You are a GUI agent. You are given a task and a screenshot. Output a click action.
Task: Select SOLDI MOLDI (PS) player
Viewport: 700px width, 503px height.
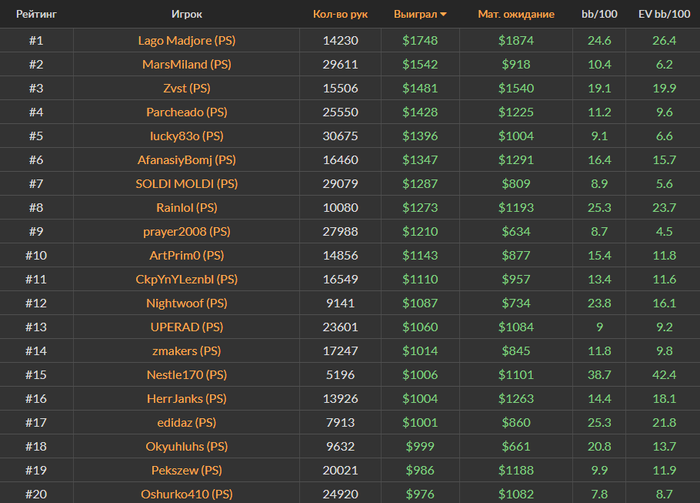(x=187, y=184)
